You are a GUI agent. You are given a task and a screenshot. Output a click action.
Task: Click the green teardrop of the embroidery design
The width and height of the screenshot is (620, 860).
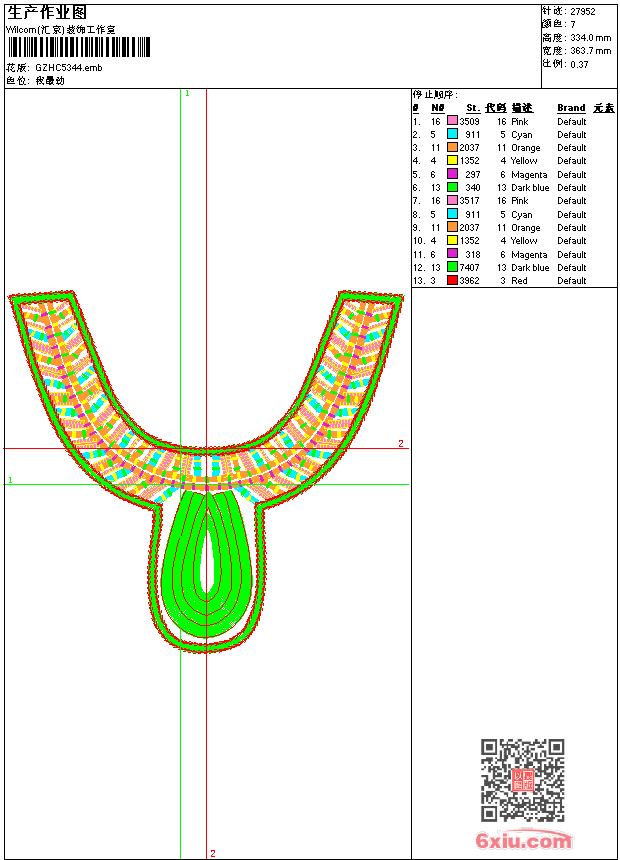206,565
